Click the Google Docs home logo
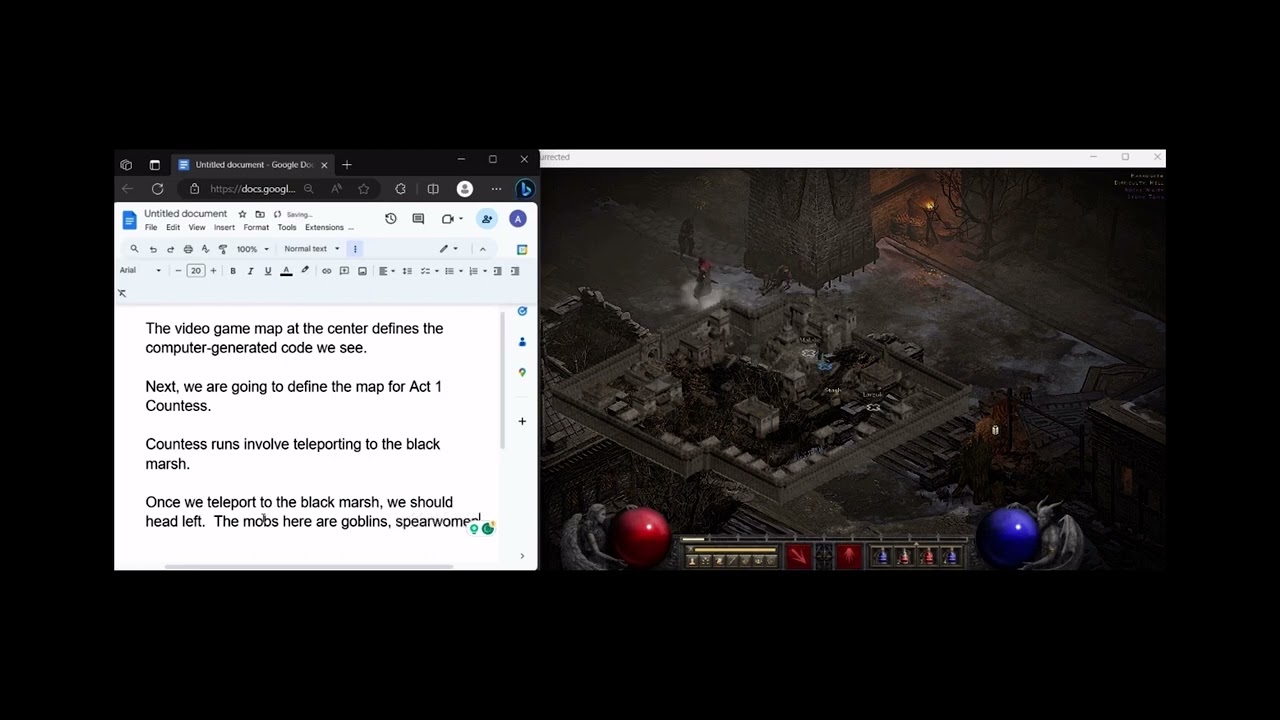 (129, 220)
